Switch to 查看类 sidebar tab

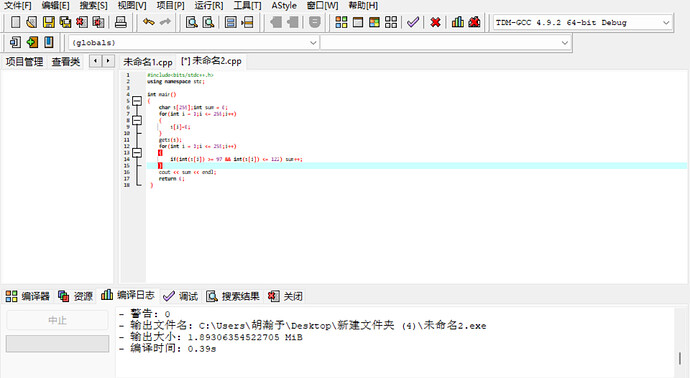coord(66,62)
